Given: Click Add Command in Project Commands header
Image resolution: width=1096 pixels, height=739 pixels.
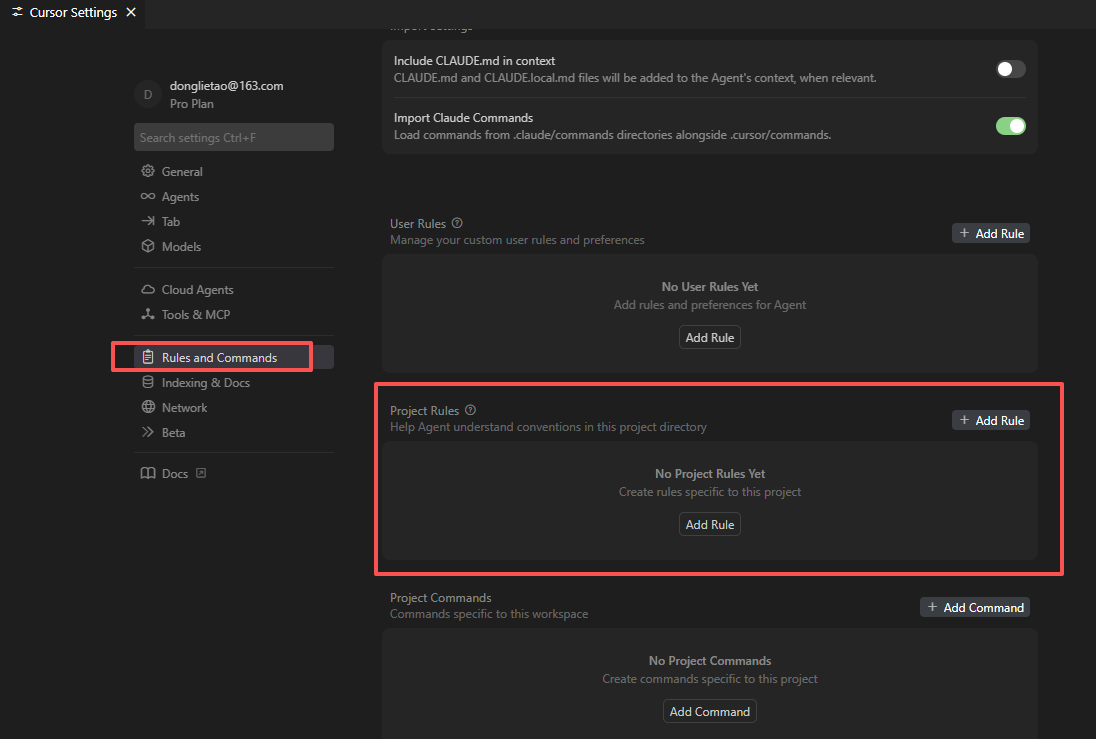Looking at the screenshot, I should (x=974, y=607).
